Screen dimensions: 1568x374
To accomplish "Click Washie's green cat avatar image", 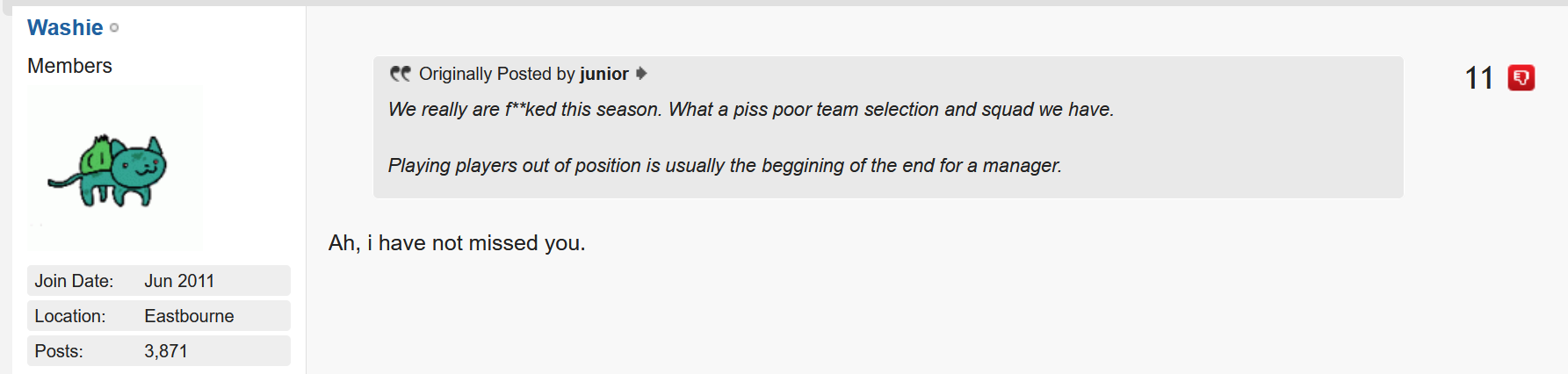I will [115, 167].
